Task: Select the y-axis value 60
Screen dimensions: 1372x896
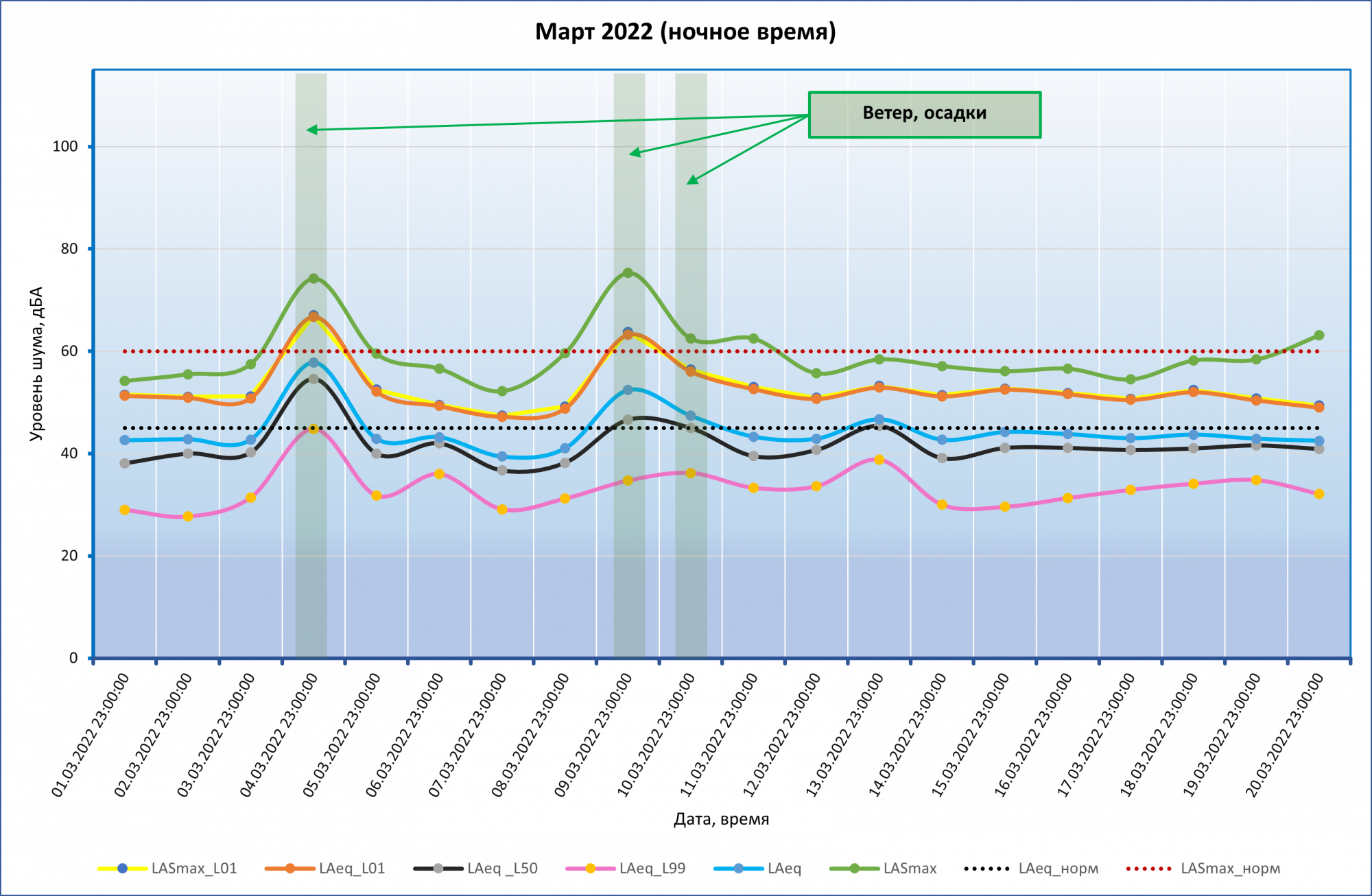Action: 69,351
